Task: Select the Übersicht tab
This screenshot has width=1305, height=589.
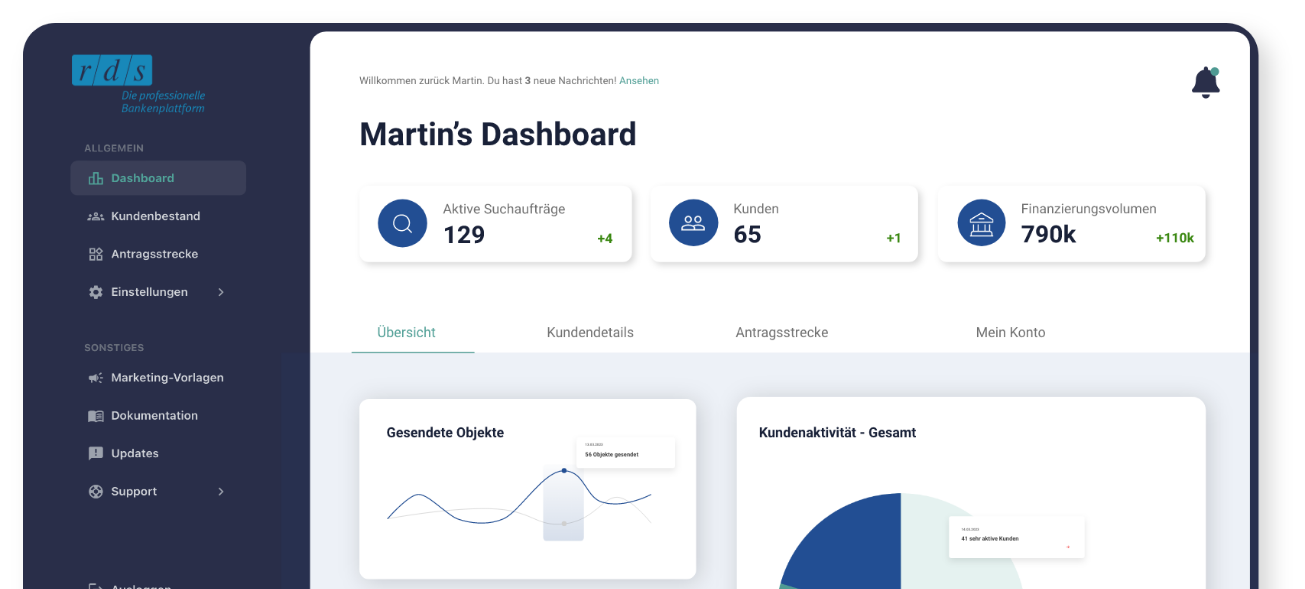Action: point(406,333)
